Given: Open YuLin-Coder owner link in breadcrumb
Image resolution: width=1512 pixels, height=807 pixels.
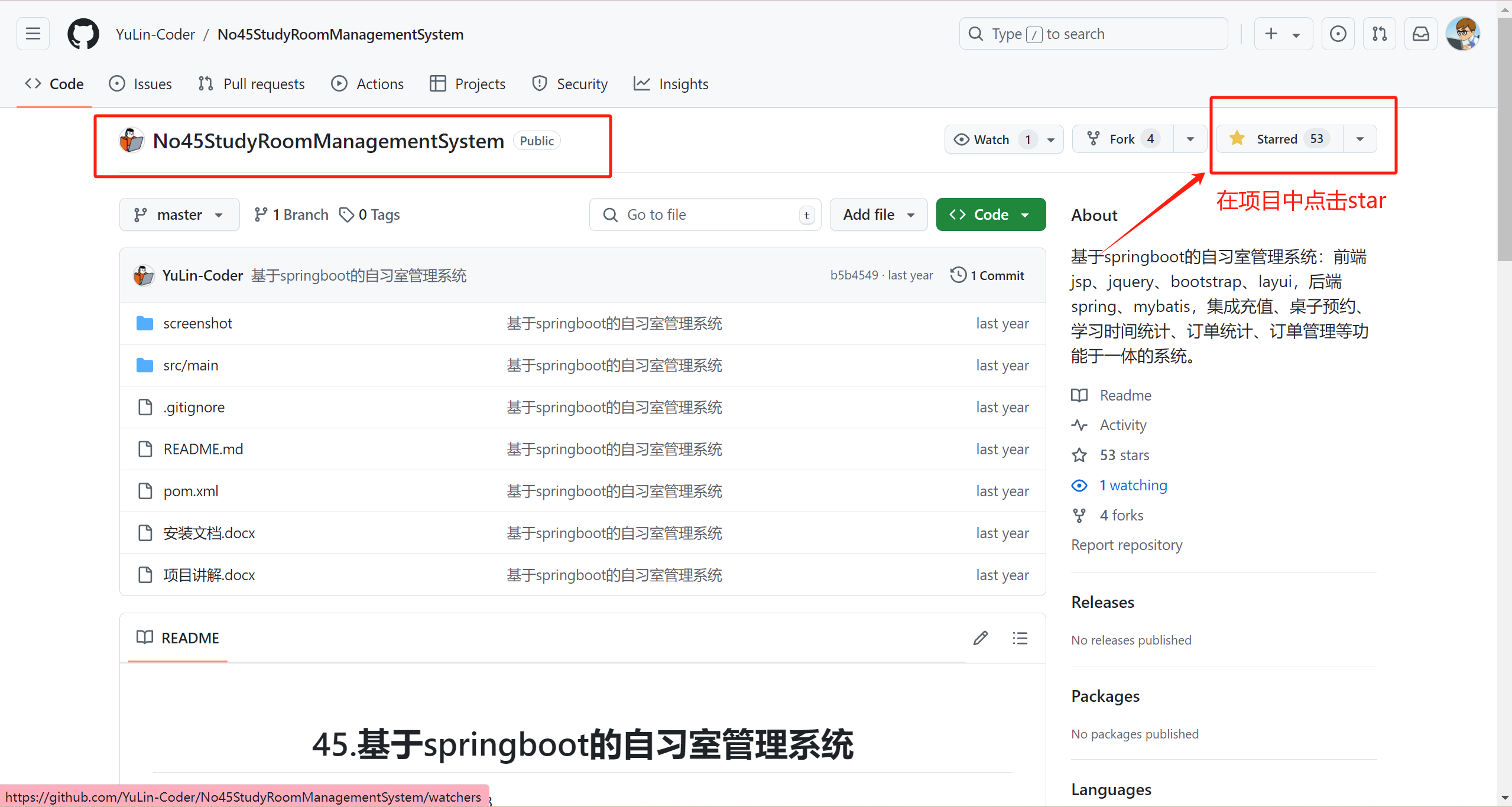Looking at the screenshot, I should (155, 34).
